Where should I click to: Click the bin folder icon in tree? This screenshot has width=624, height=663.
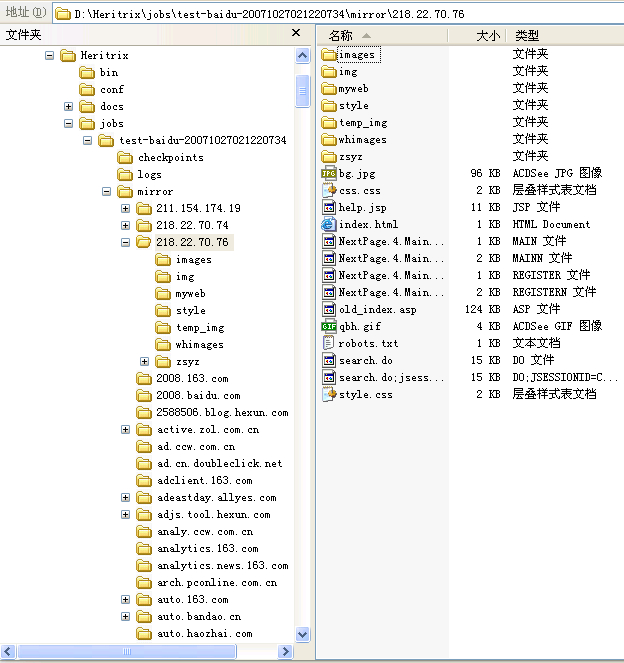(87, 72)
